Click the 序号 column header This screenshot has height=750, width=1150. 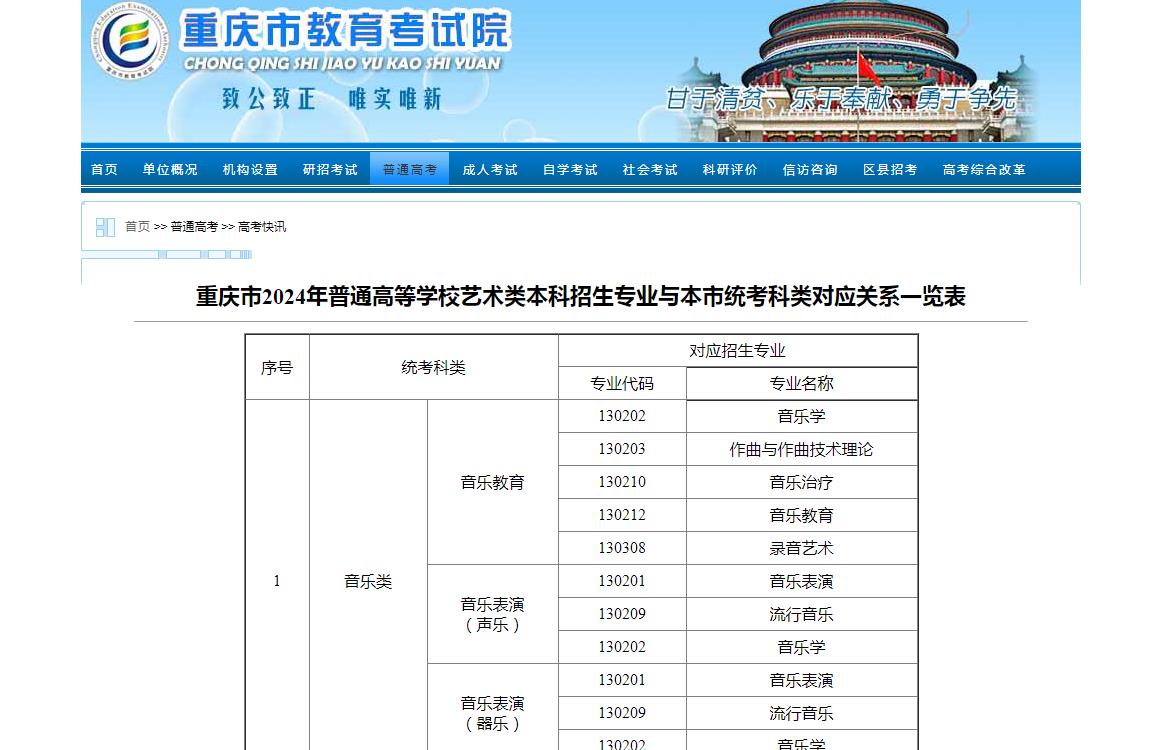click(277, 367)
